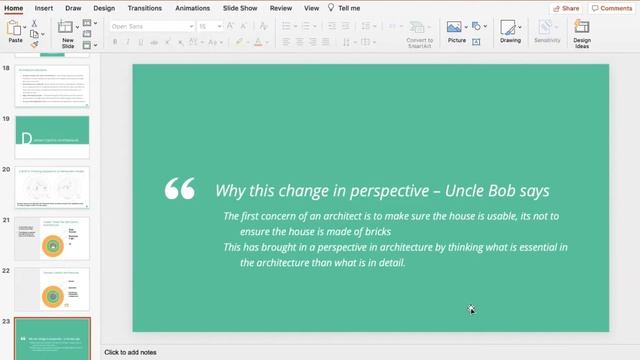Increase list indent level

pos(345,26)
